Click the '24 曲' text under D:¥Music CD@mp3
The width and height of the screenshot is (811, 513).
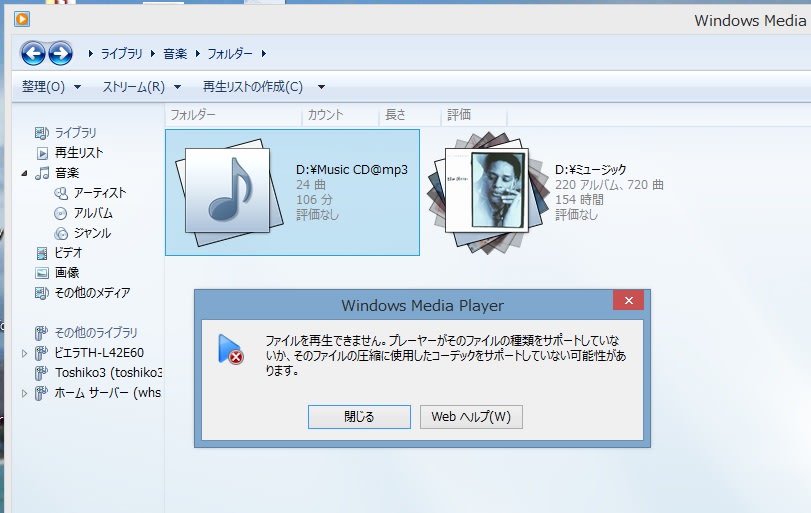pos(311,185)
